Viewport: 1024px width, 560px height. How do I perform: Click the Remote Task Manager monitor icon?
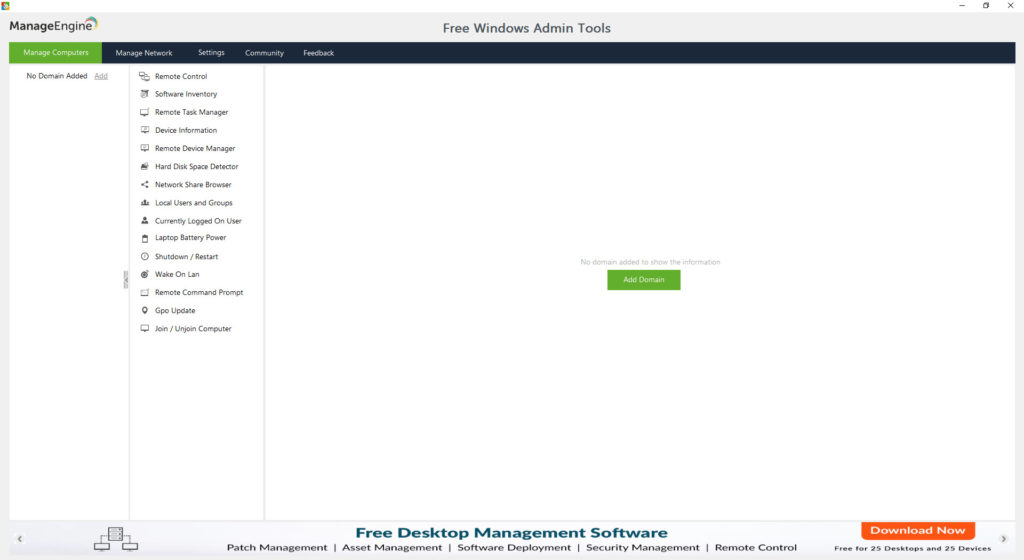[x=144, y=112]
